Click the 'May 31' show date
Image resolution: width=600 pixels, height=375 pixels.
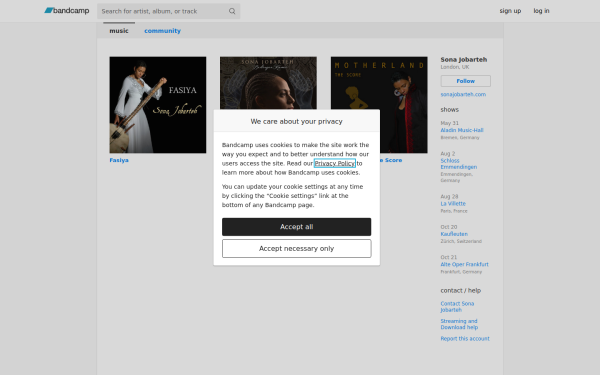tap(449, 123)
